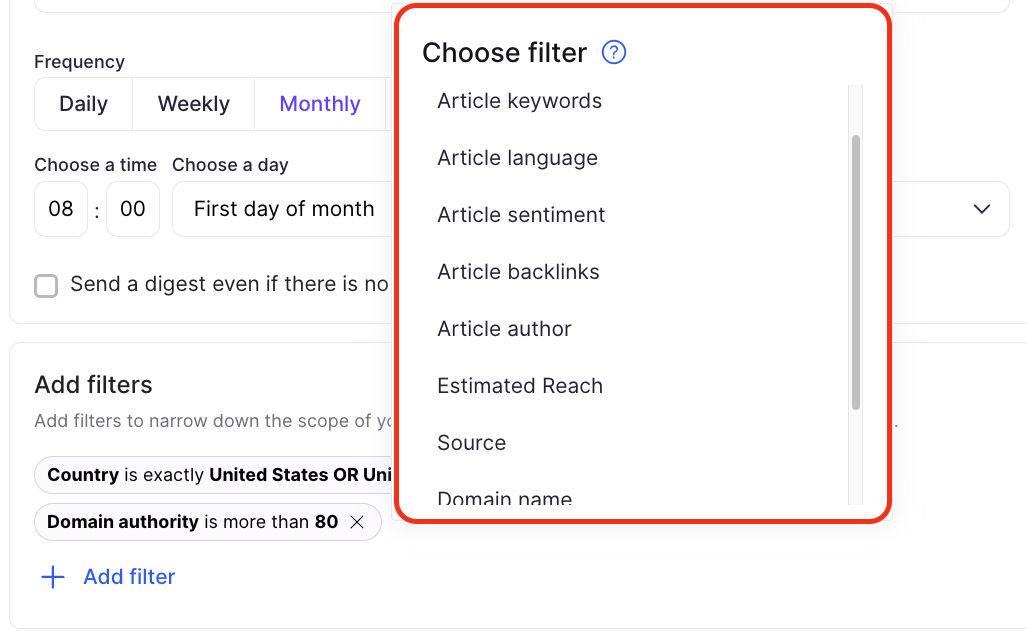
Task: Open the First day of month selector
Action: pos(284,209)
